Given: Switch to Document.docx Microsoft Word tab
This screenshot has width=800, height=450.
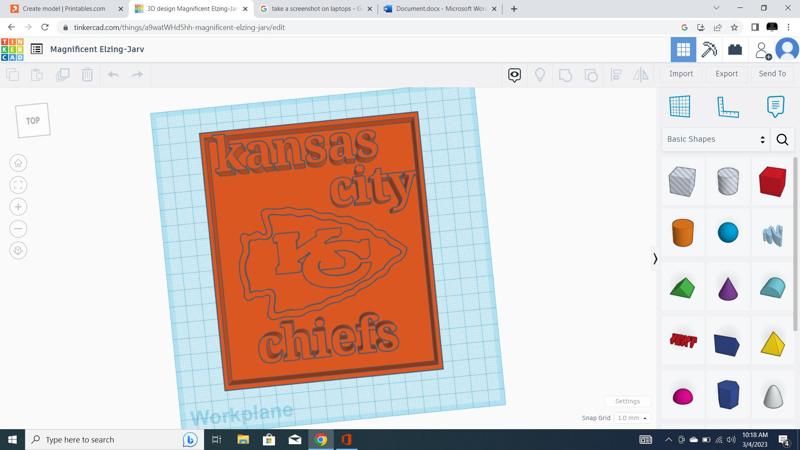Looking at the screenshot, I should (x=440, y=9).
